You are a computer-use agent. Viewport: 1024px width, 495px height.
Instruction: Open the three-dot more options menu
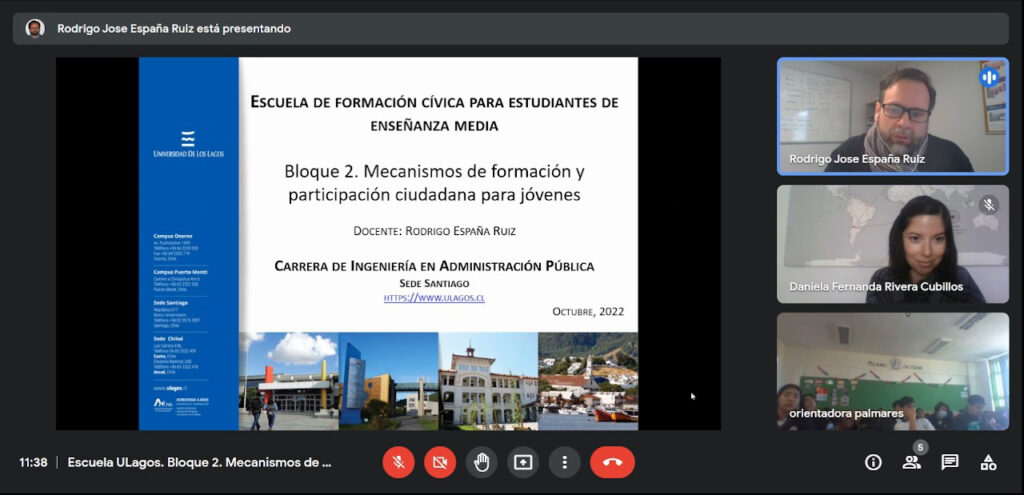point(565,462)
